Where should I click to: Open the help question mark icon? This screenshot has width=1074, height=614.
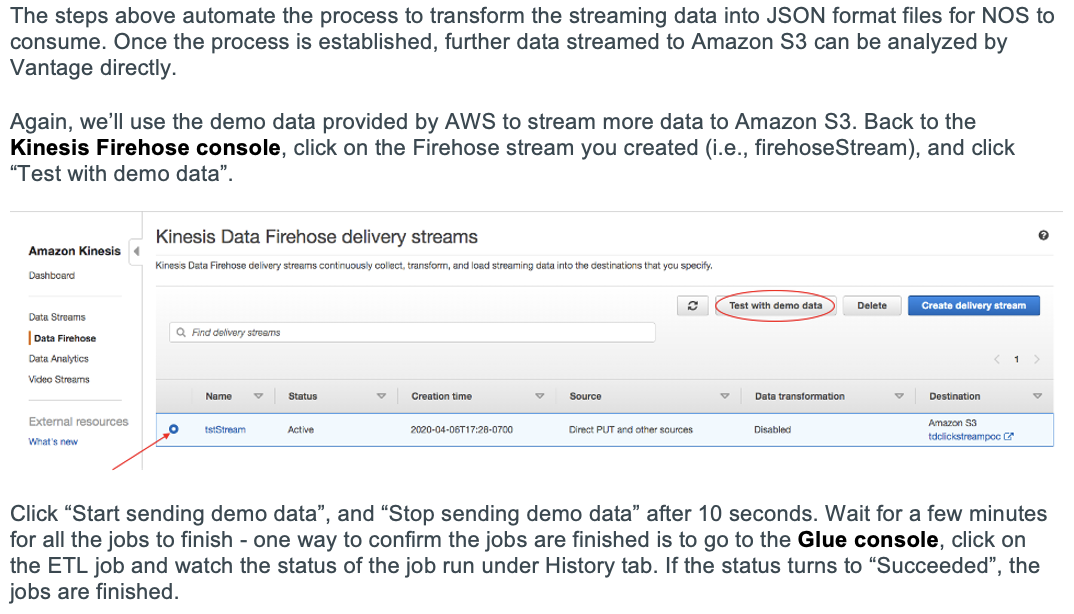(1044, 236)
